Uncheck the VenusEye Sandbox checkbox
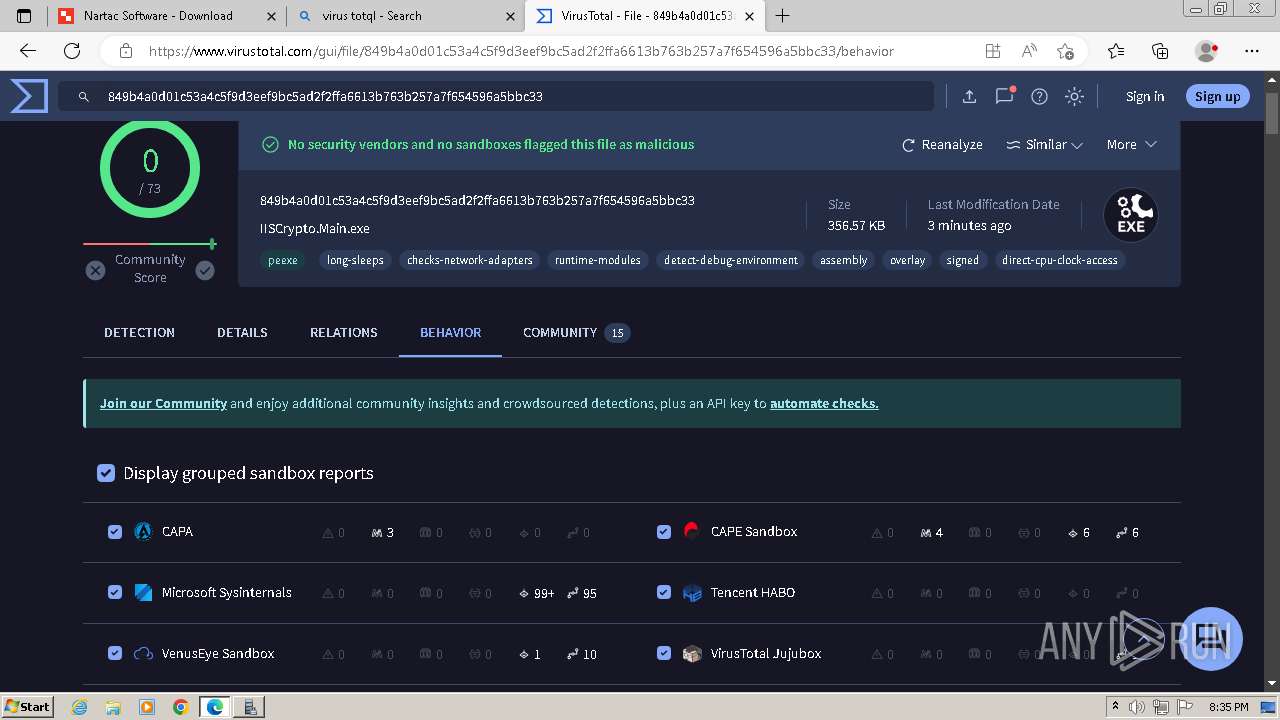 point(115,653)
